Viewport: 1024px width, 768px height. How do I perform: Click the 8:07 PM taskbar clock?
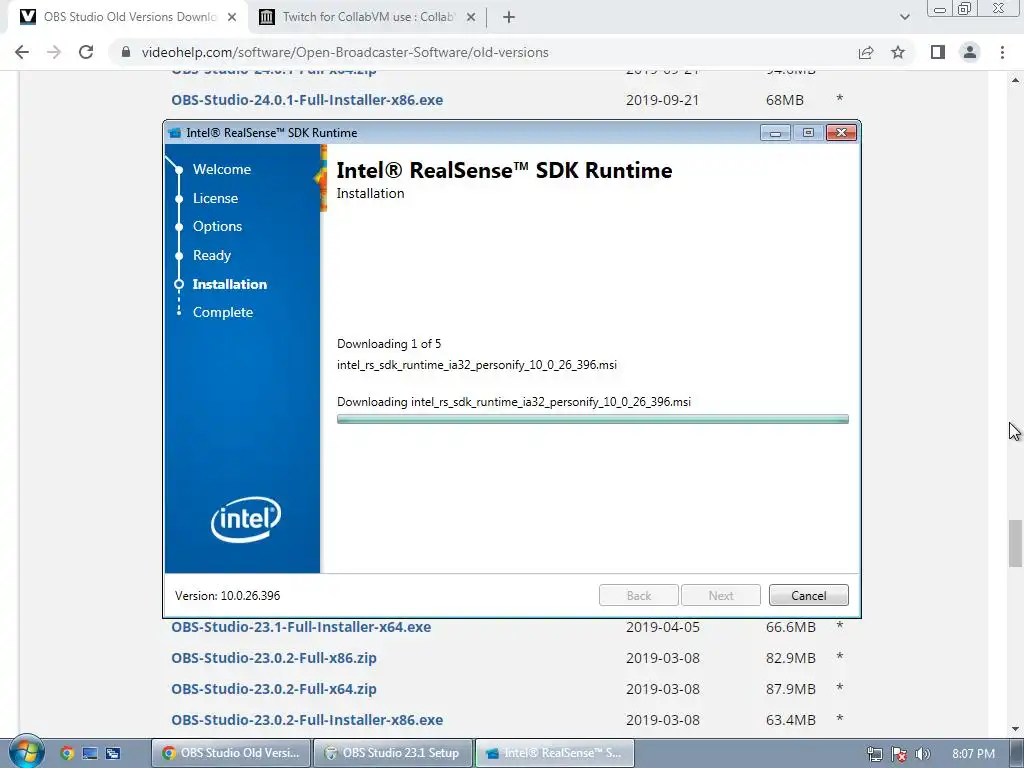(x=973, y=754)
